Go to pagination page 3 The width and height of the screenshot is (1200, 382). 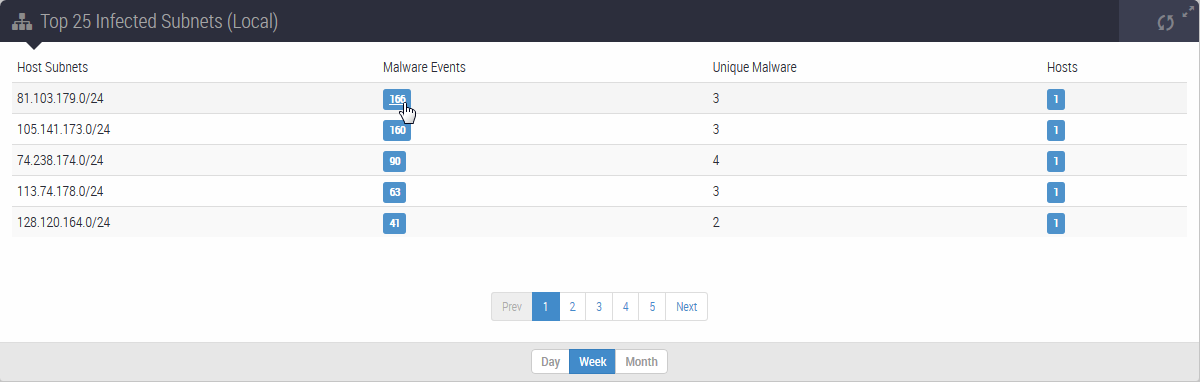[599, 307]
